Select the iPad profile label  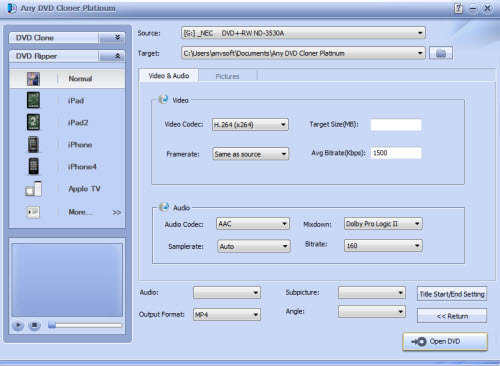(x=76, y=101)
